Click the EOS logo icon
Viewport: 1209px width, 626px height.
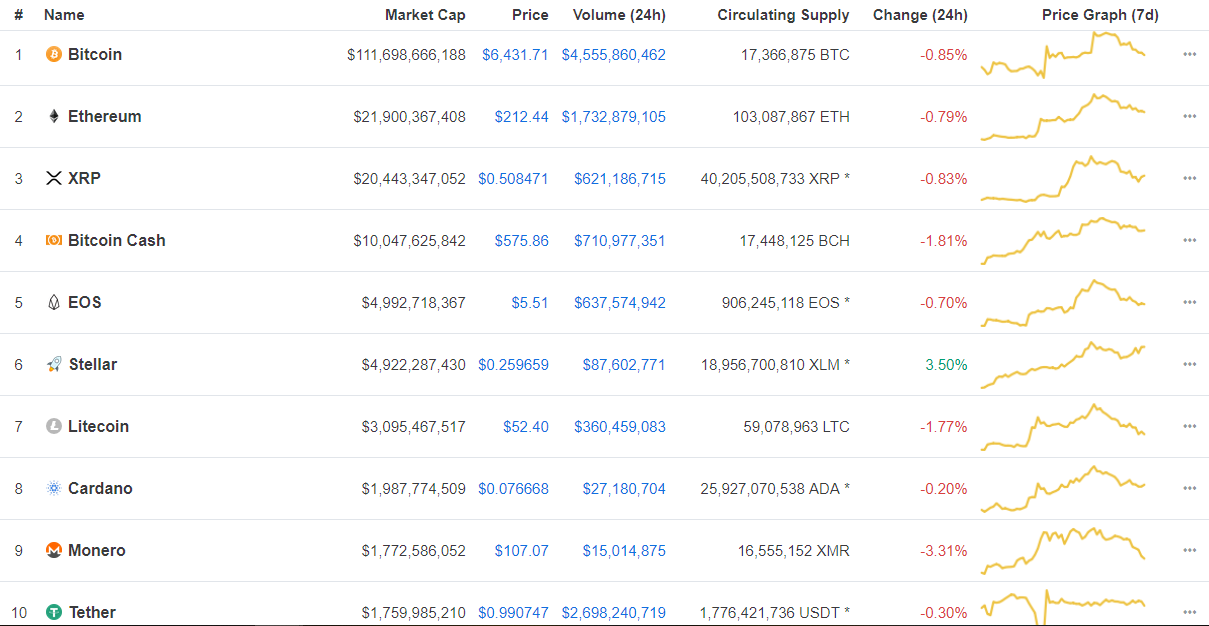tap(54, 303)
